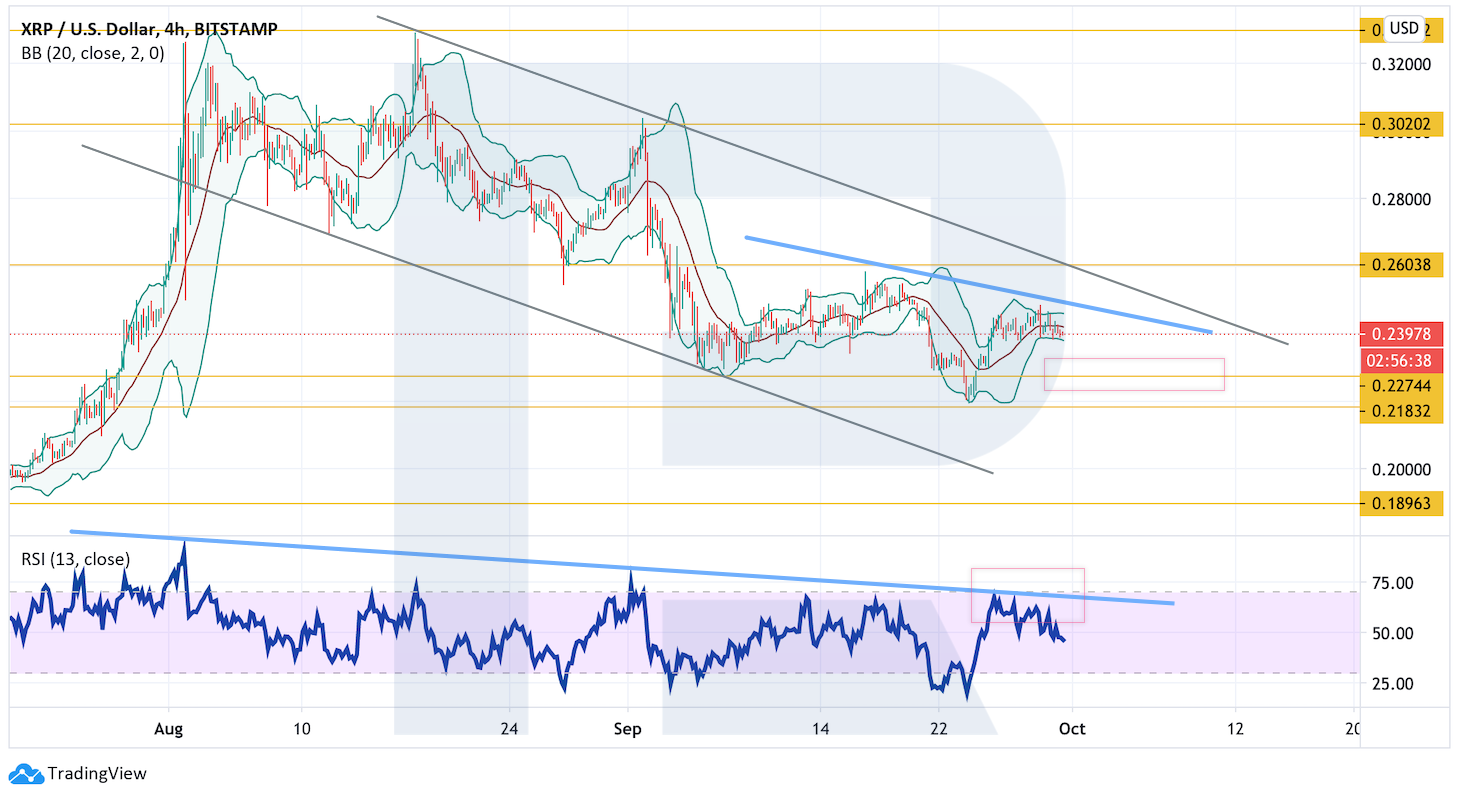This screenshot has width=1459, height=799.
Task: Click the Aug date on the time axis
Action: (x=169, y=729)
